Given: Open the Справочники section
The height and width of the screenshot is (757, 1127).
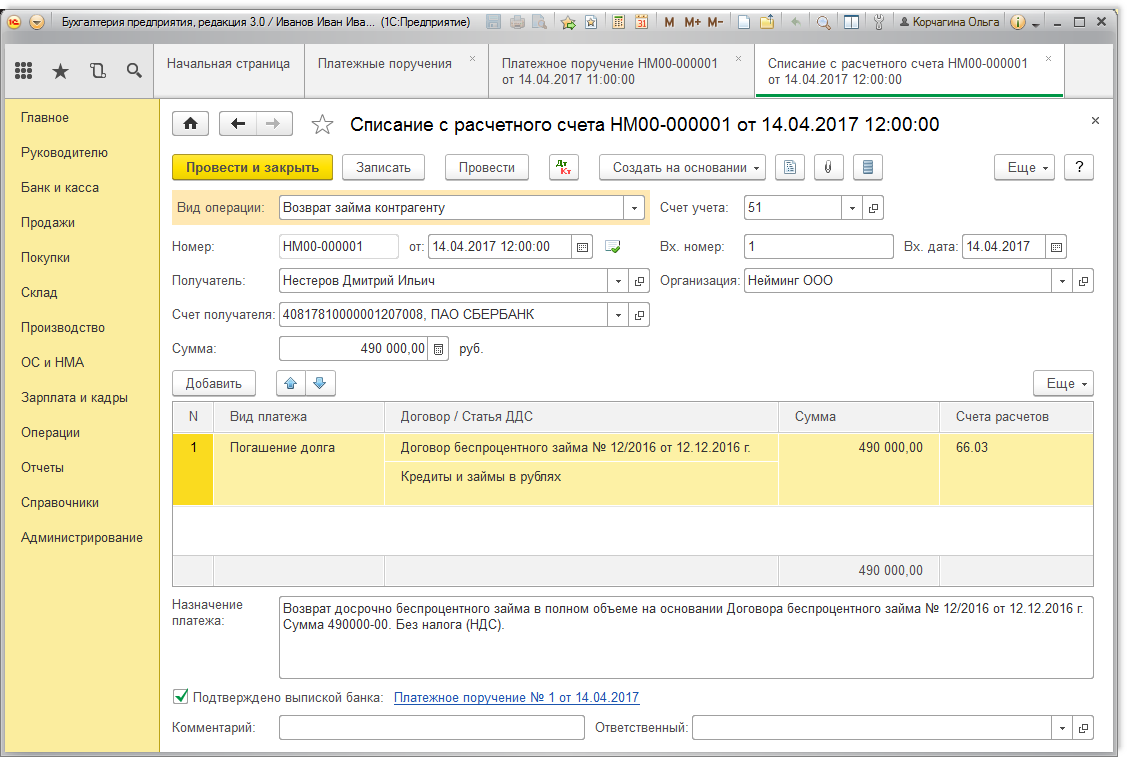Looking at the screenshot, I should coord(60,503).
